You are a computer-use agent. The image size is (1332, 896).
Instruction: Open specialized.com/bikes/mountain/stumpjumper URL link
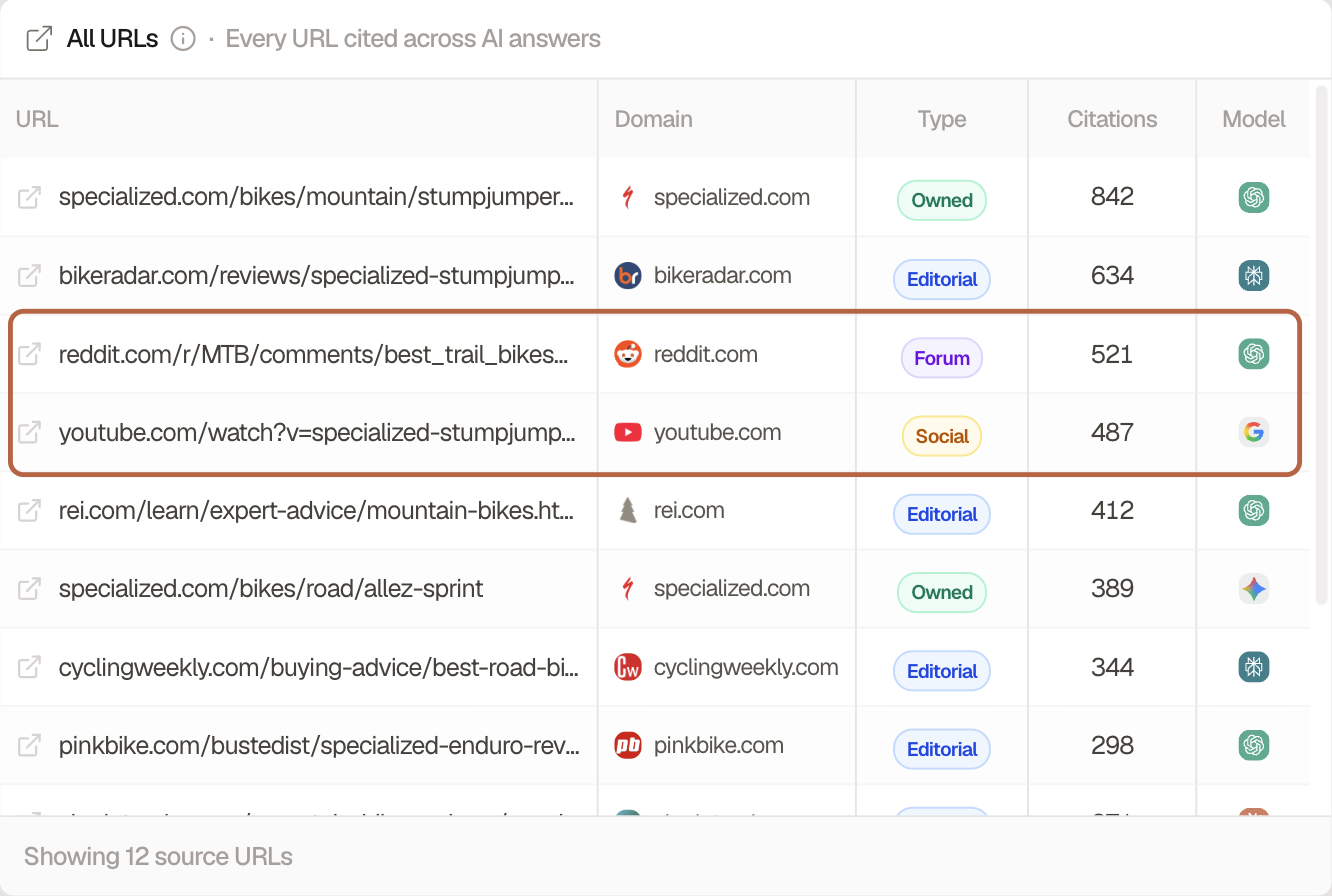pyautogui.click(x=316, y=197)
